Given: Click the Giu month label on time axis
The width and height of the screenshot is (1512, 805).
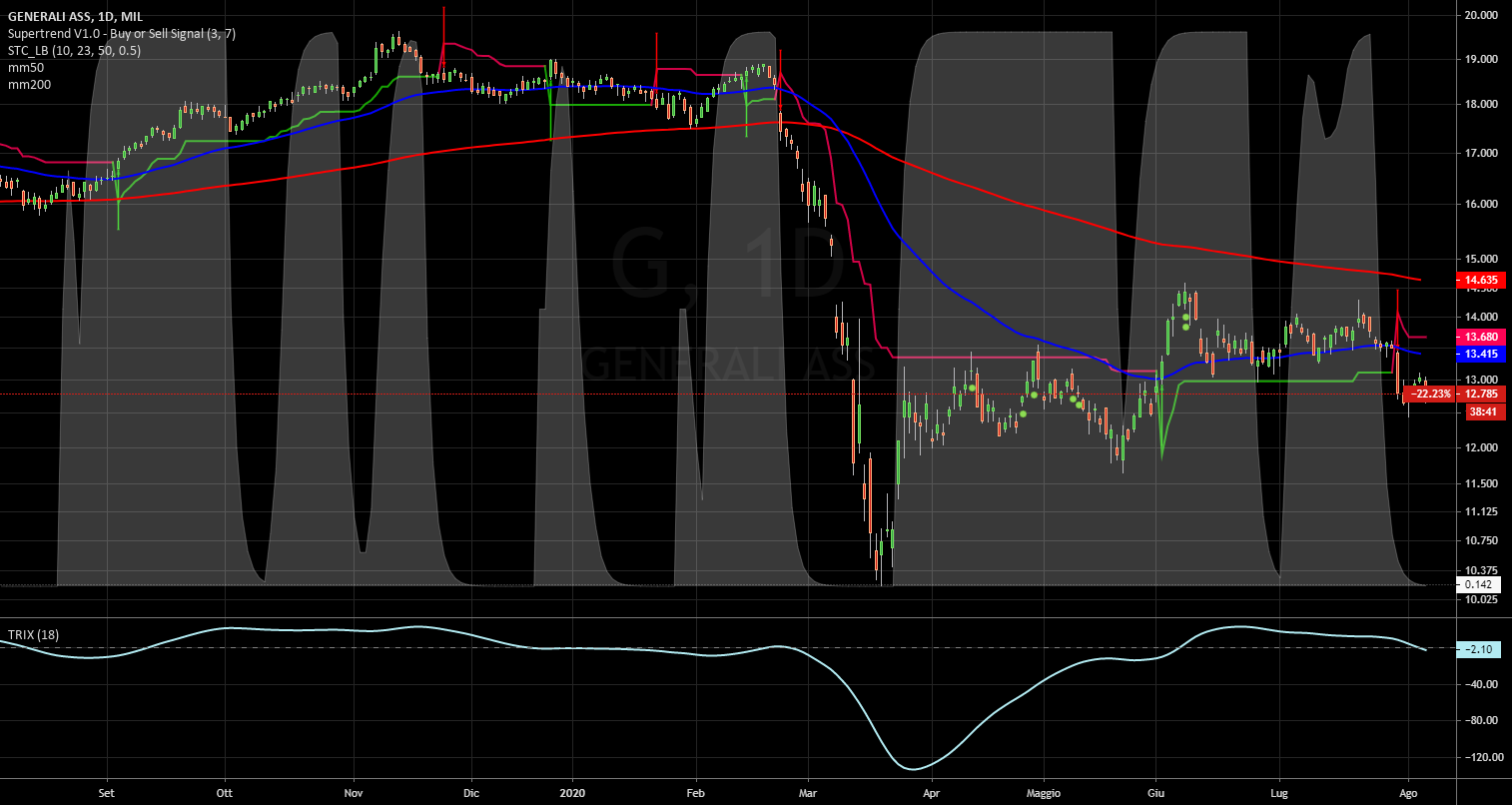Looking at the screenshot, I should pyautogui.click(x=1156, y=793).
